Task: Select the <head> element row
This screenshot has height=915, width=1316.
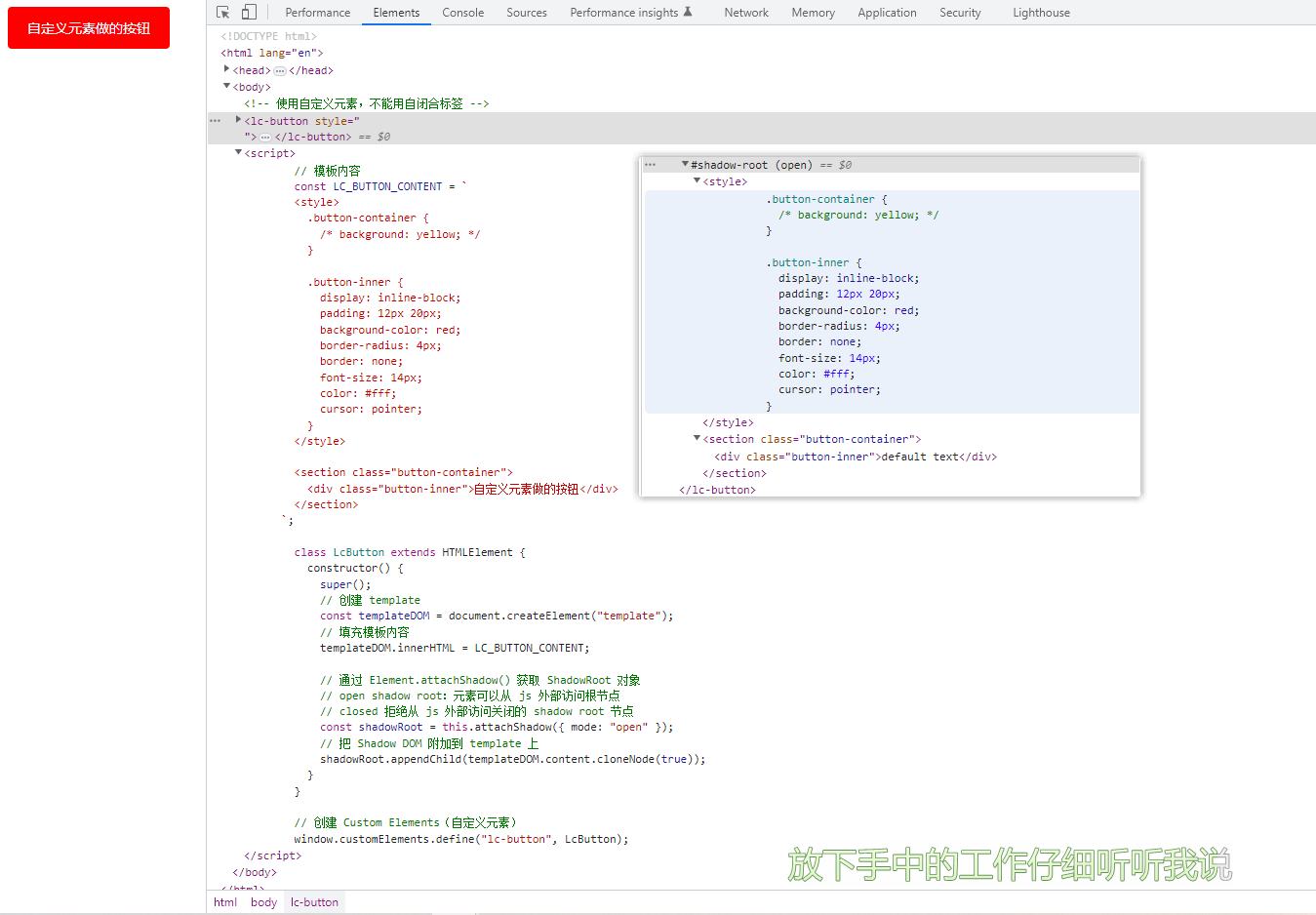Action: (x=283, y=71)
